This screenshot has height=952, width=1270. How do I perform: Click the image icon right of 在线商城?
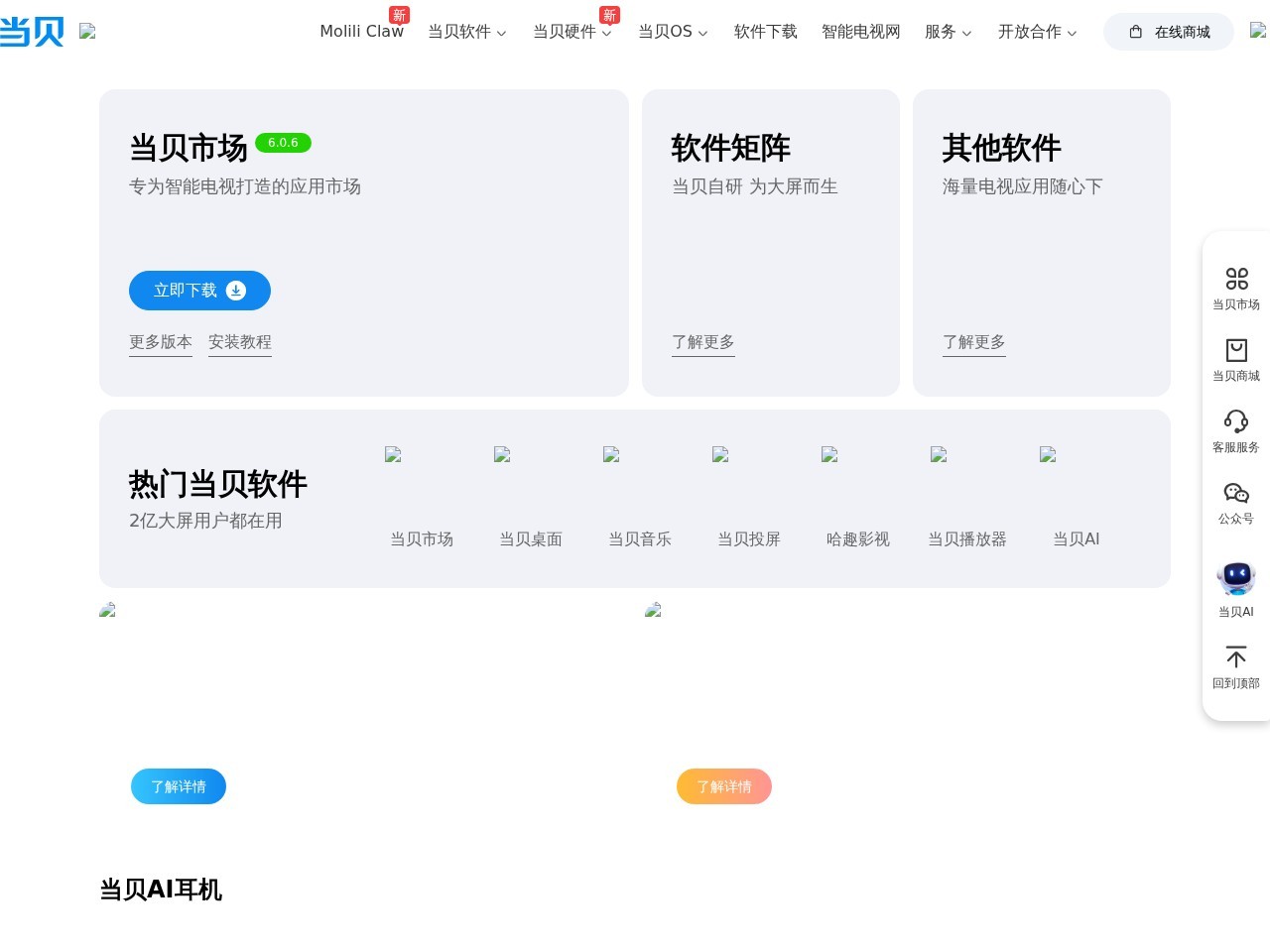coord(1258,30)
